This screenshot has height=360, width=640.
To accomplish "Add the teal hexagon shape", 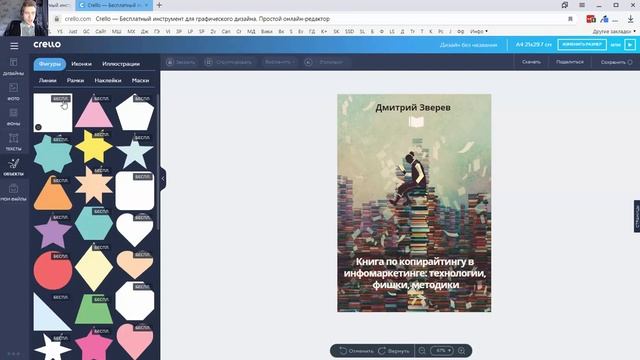I will coord(94,223).
